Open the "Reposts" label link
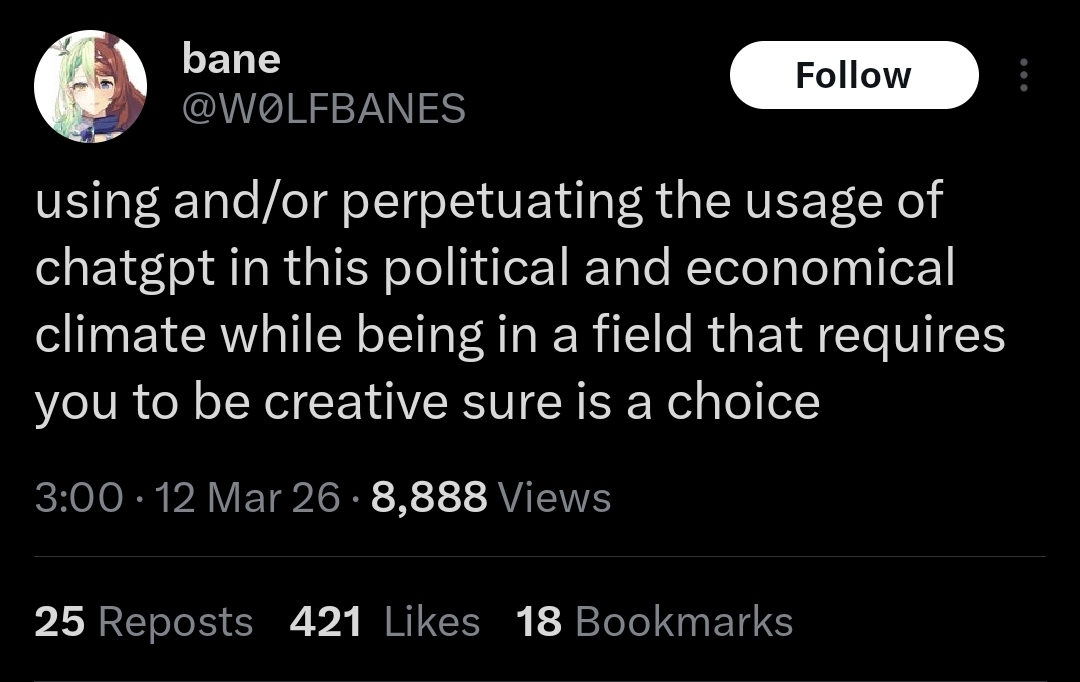The height and width of the screenshot is (682, 1080). click(x=176, y=622)
